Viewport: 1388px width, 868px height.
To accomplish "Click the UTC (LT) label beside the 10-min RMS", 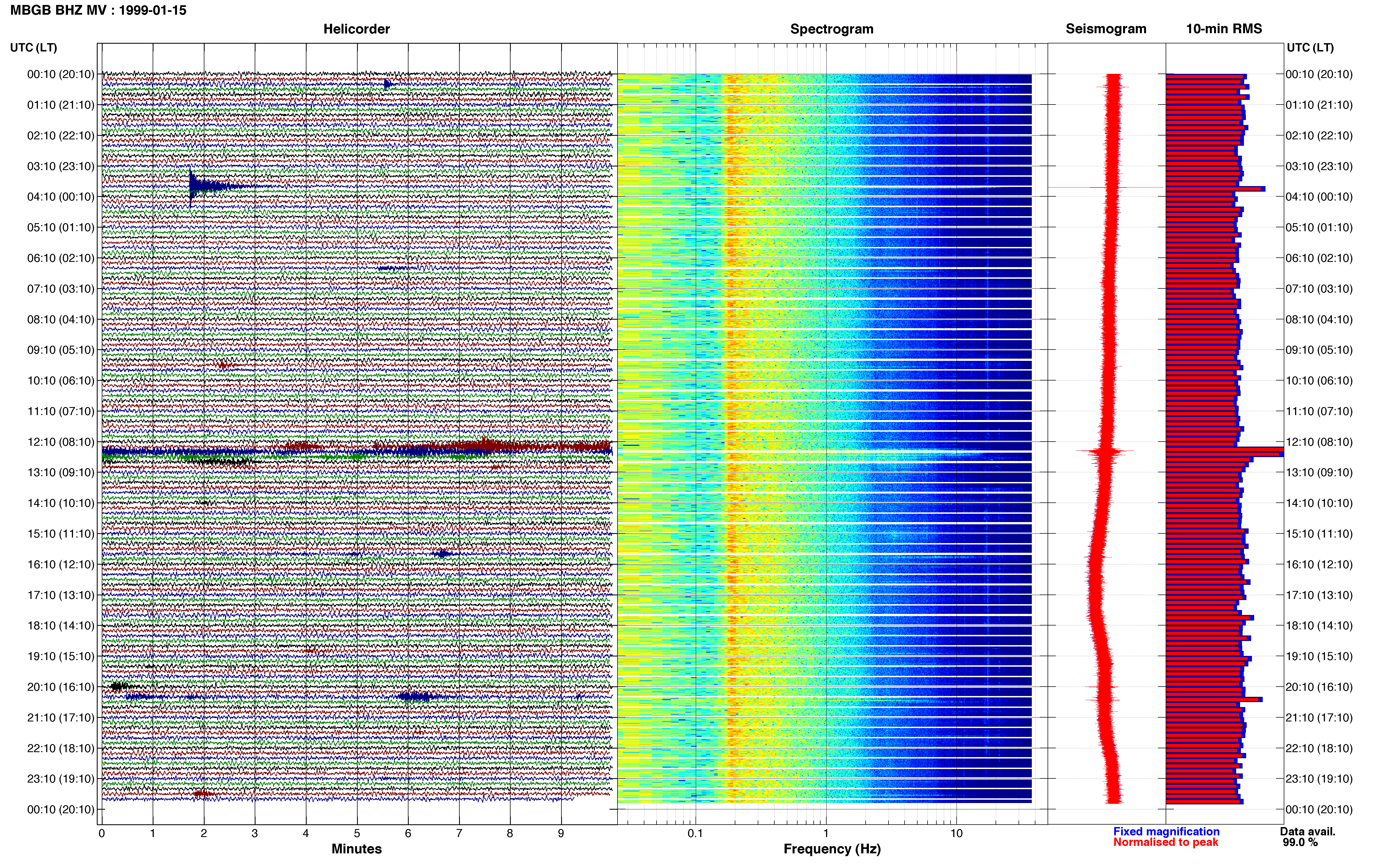I will pyautogui.click(x=1310, y=48).
